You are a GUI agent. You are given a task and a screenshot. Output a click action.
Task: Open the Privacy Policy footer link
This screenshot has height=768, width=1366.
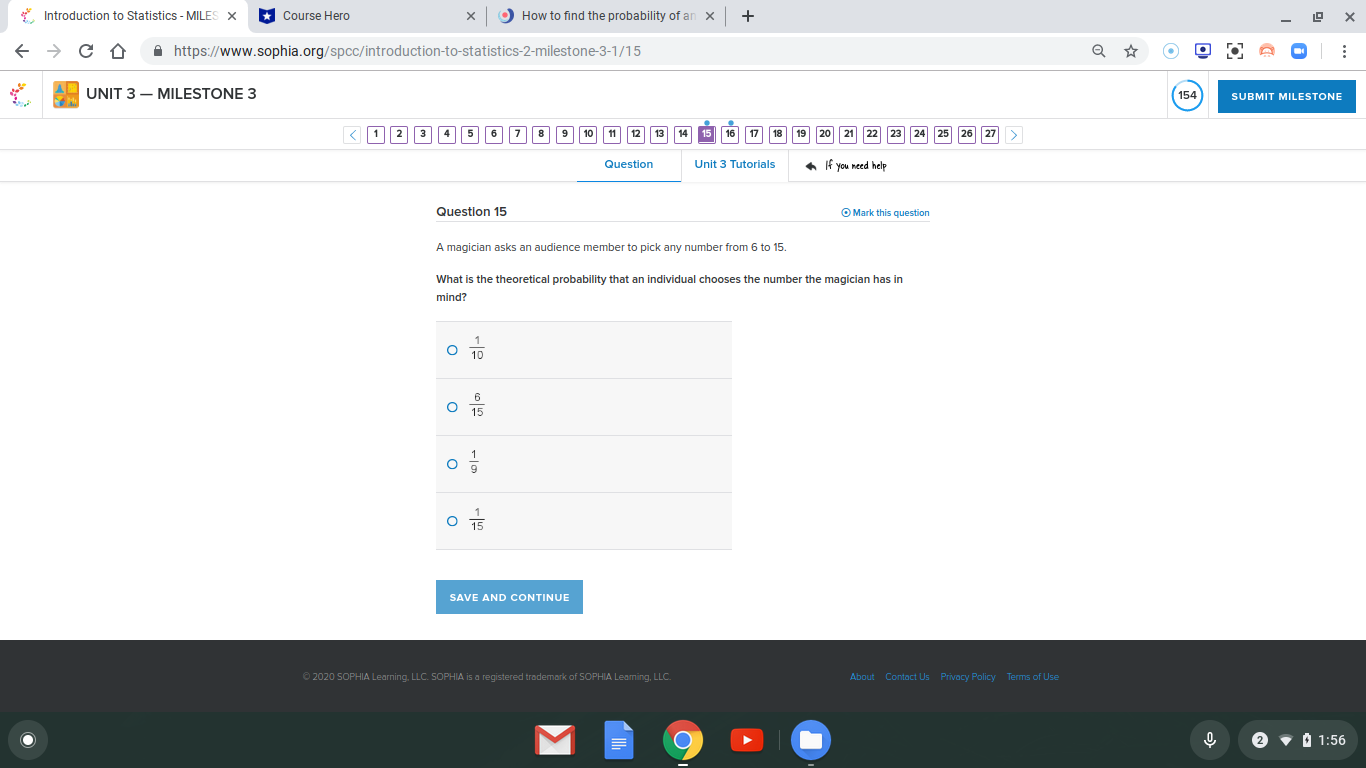(x=968, y=677)
